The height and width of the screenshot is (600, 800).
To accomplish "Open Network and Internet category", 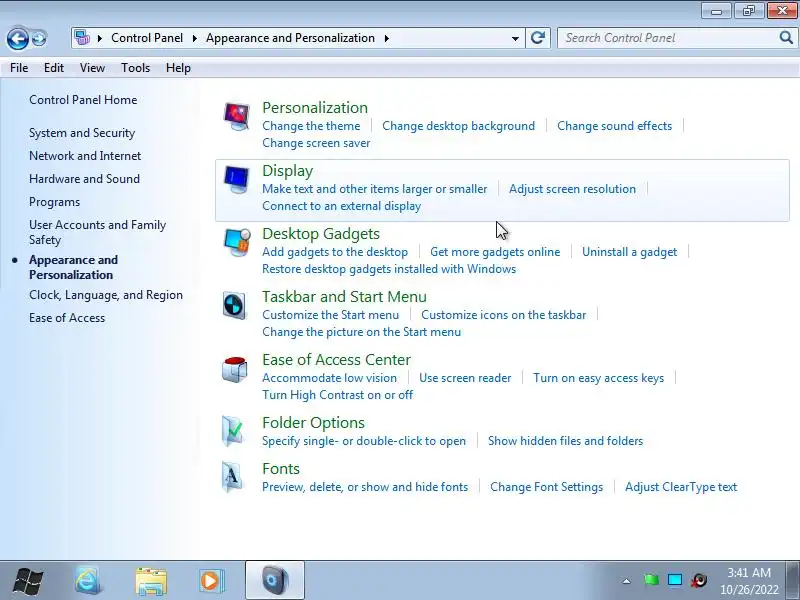I will point(85,156).
